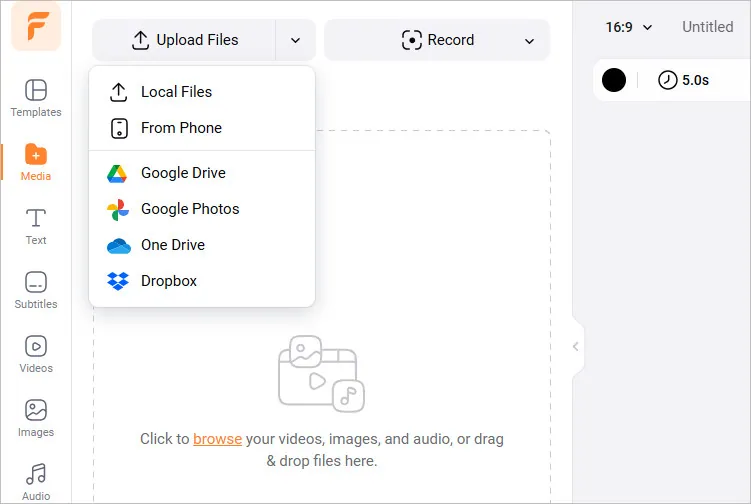Open the Subtitles sidebar panel
This screenshot has height=504, width=751.
pyautogui.click(x=36, y=290)
